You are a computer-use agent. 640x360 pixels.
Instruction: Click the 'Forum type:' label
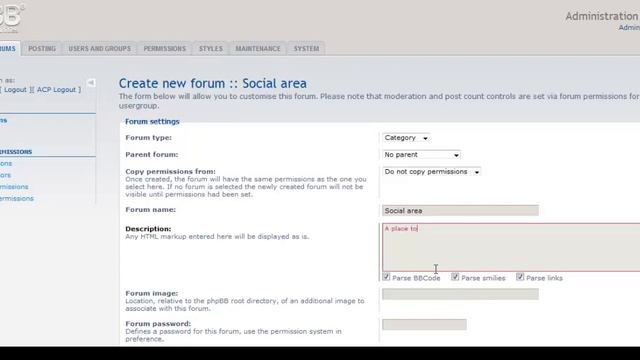pos(149,138)
